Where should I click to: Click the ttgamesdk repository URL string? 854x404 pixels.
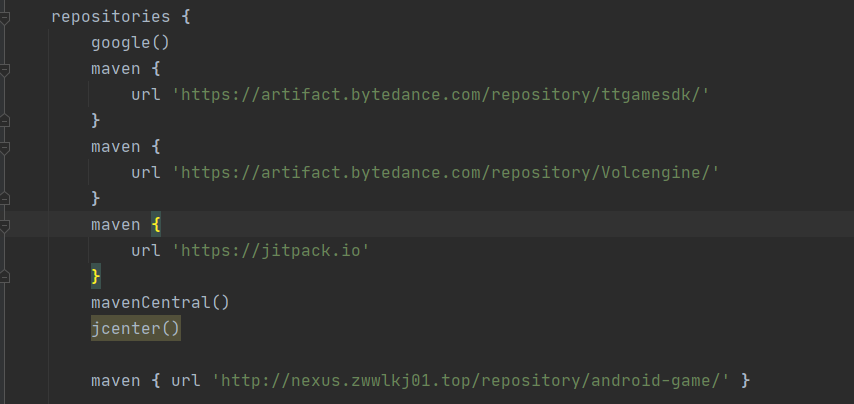tap(440, 95)
